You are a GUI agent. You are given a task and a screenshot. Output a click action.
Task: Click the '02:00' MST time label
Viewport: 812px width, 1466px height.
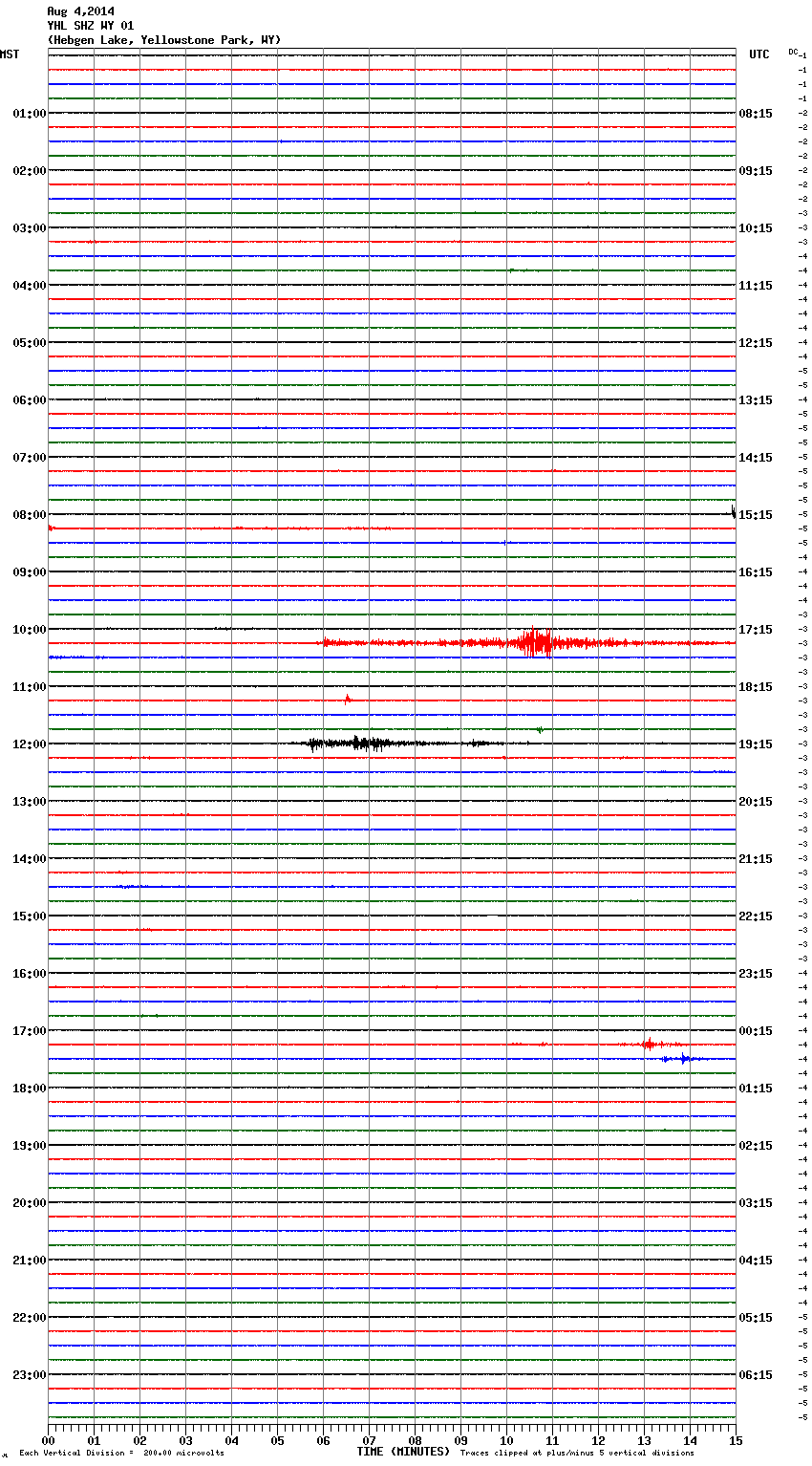pyautogui.click(x=30, y=171)
